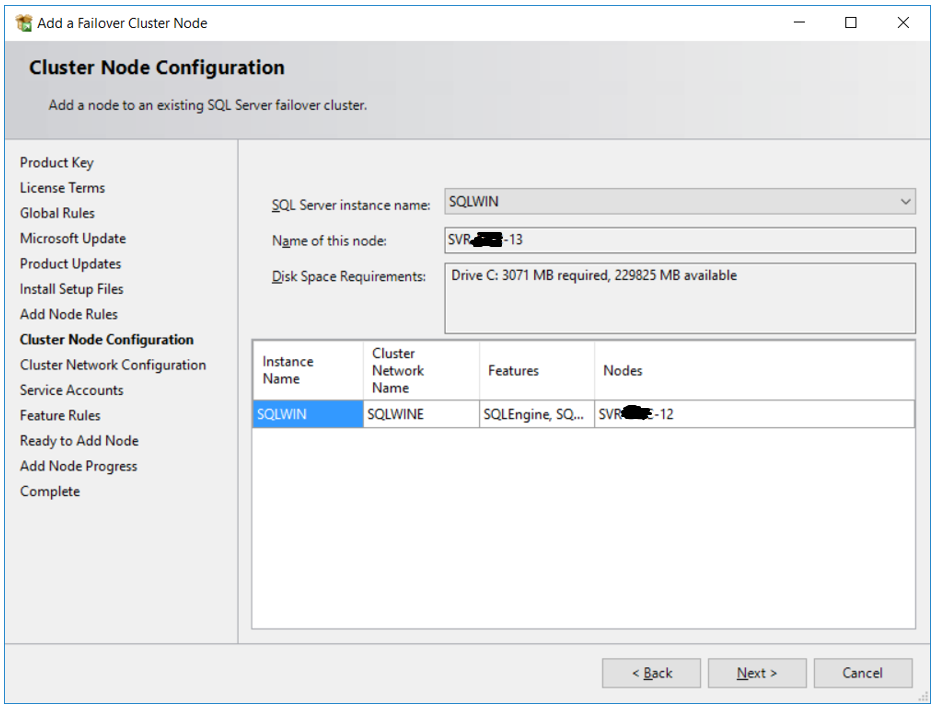Click the Nodes column header
This screenshot has width=933, height=706.
(754, 370)
